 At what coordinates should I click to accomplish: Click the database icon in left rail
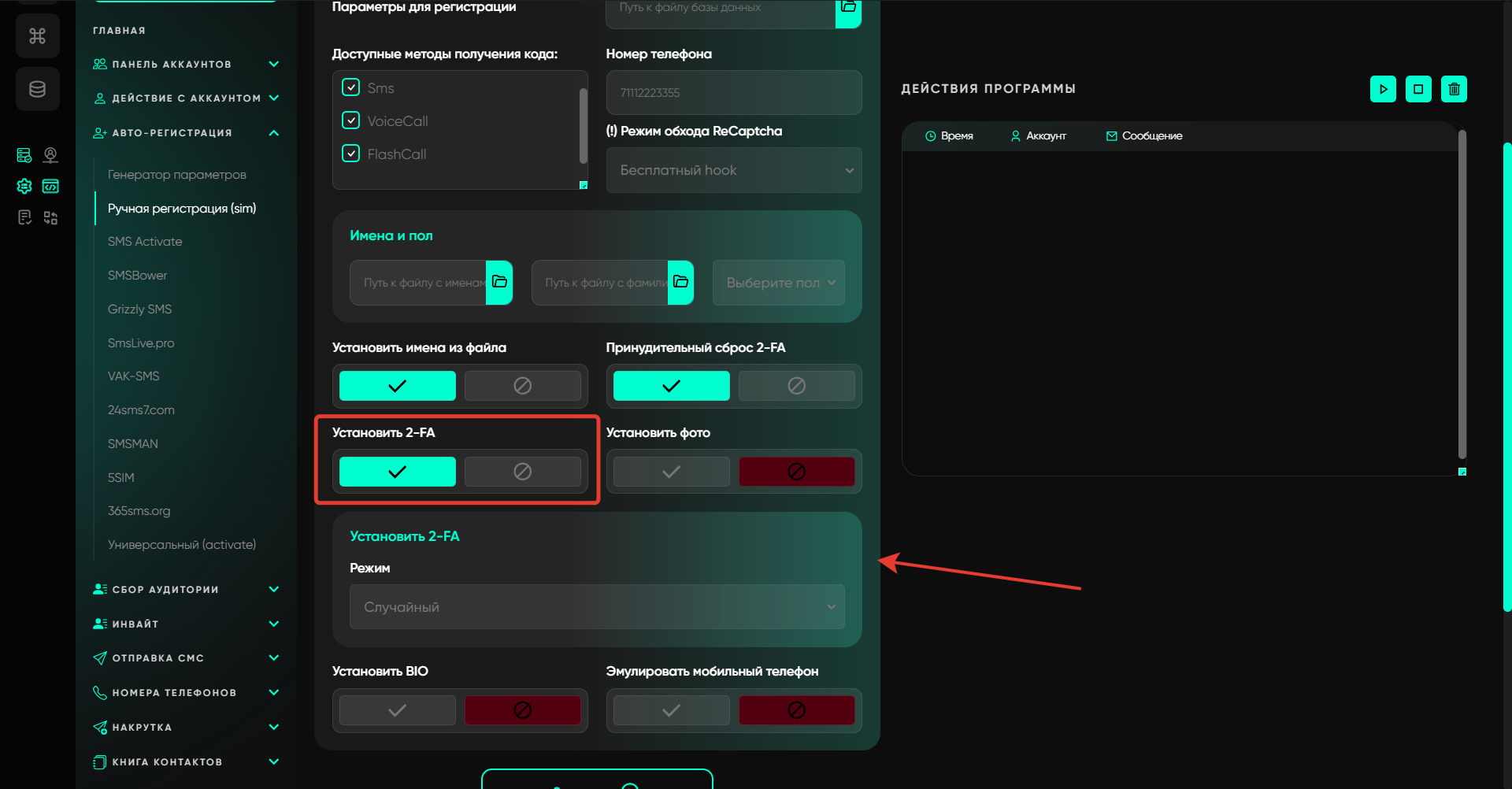pyautogui.click(x=37, y=89)
